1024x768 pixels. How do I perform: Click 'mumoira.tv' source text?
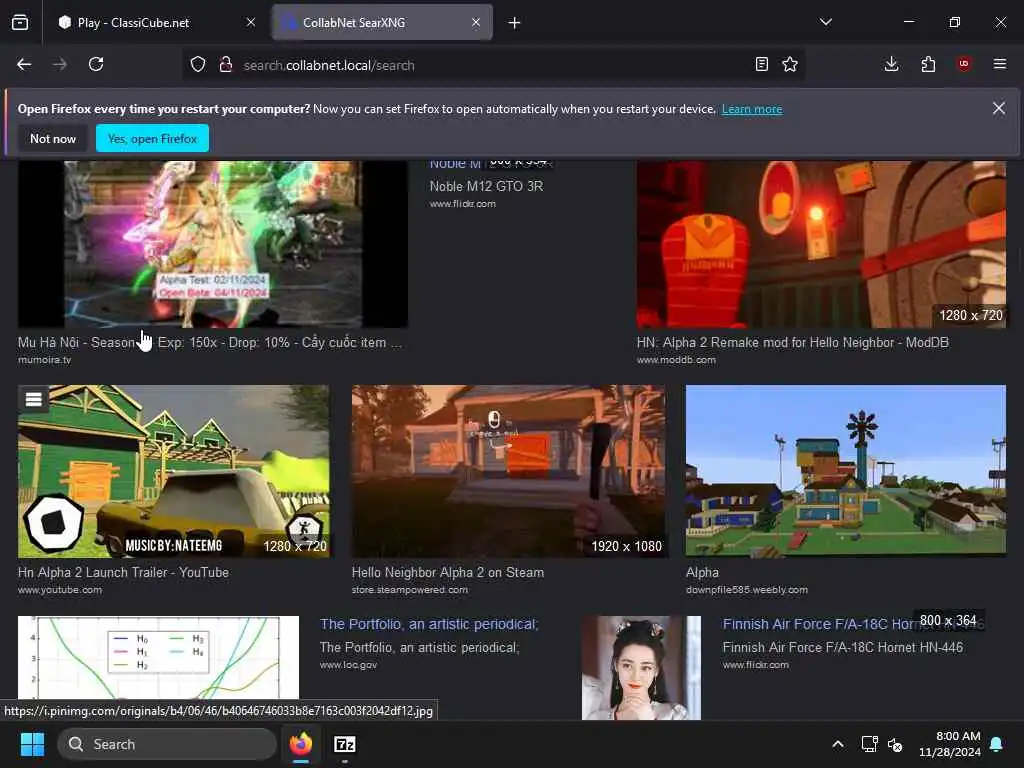coord(44,360)
